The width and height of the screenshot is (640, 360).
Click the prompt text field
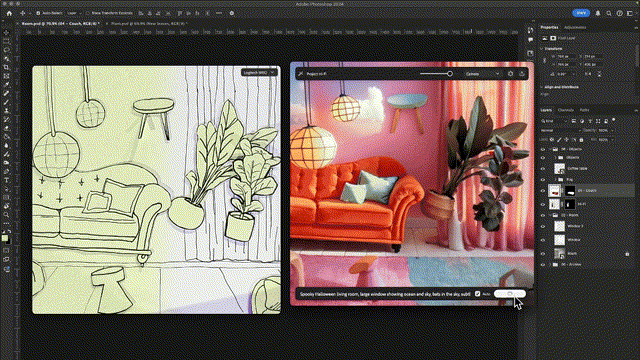click(x=384, y=294)
